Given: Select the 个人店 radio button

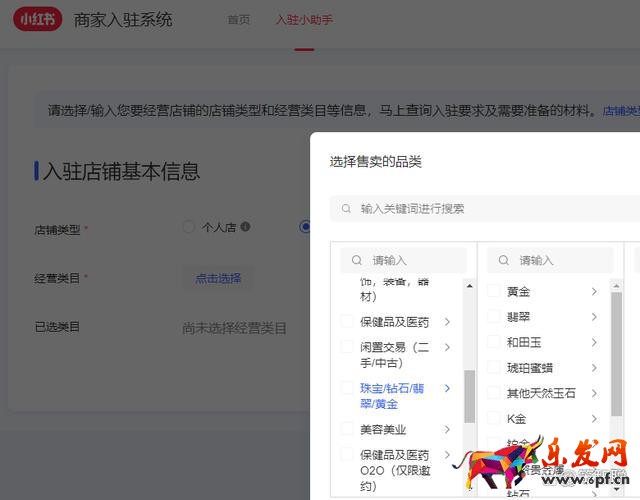Looking at the screenshot, I should point(188,227).
